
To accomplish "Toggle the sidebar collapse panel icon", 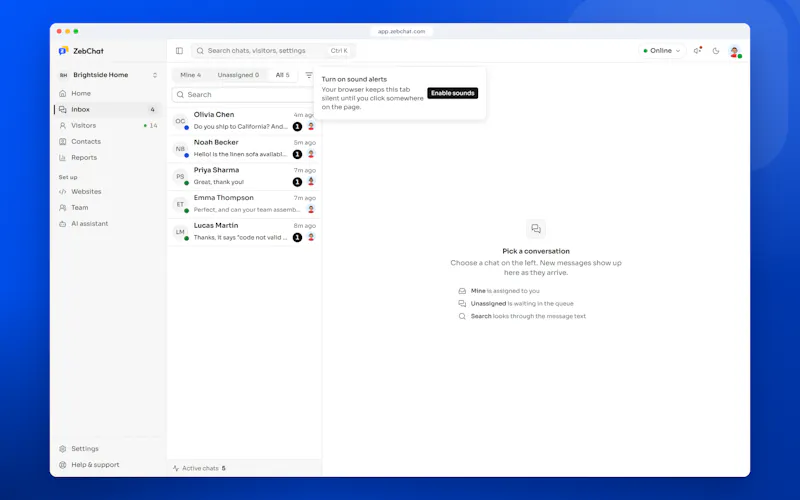I will [x=179, y=51].
